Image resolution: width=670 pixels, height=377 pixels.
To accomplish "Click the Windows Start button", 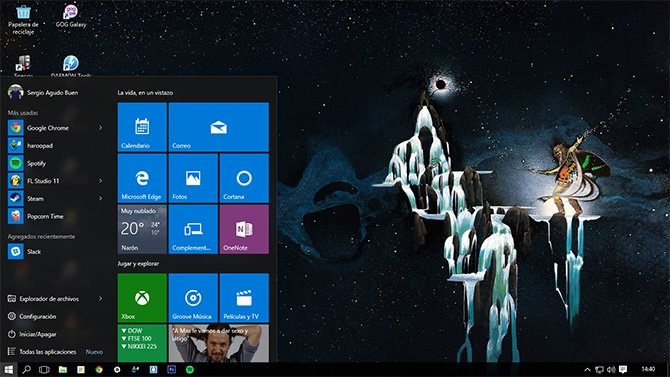I will 9,370.
